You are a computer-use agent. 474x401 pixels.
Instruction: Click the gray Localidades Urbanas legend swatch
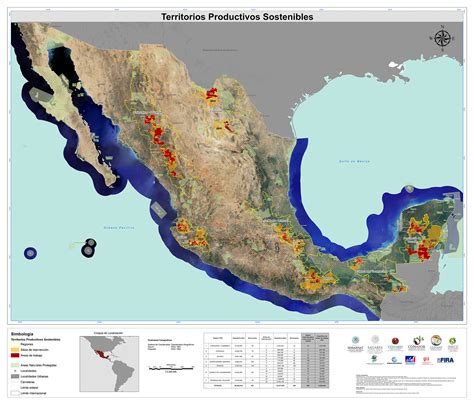(x=14, y=376)
